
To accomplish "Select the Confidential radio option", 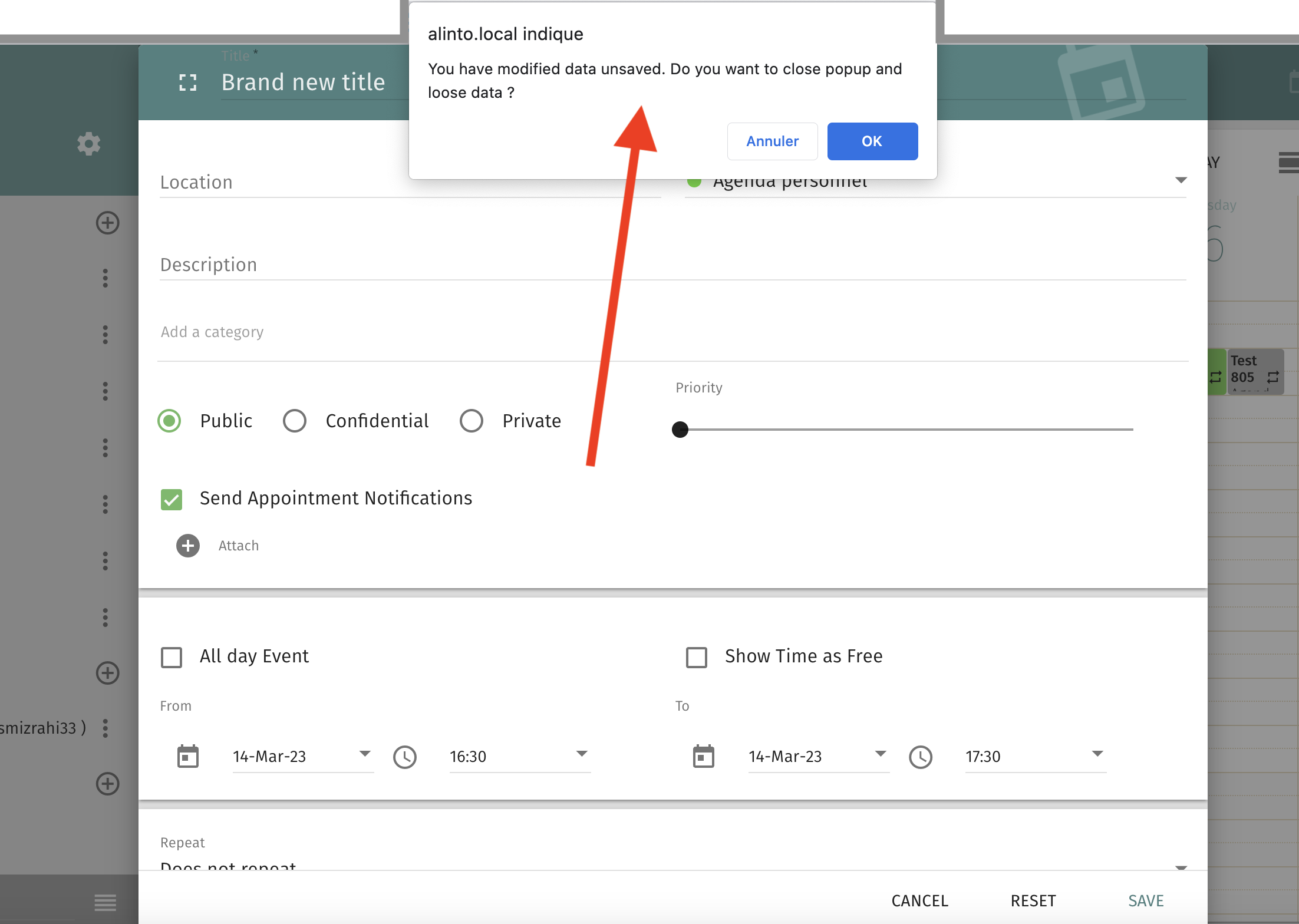I will (295, 421).
